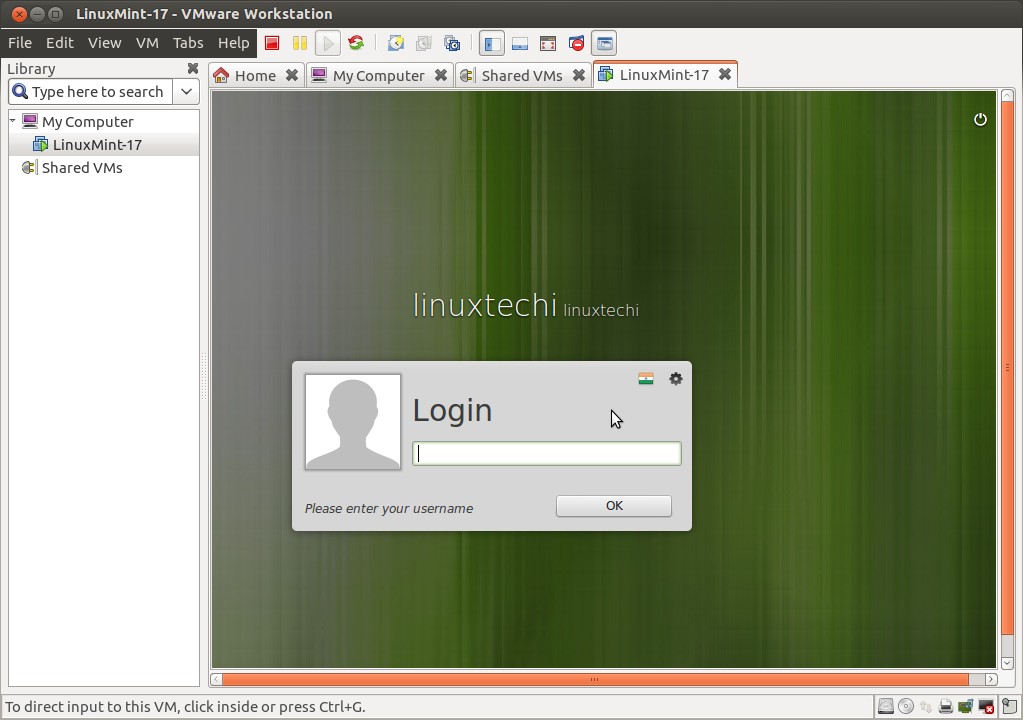The width and height of the screenshot is (1023, 720).
Task: Open the Edit menu
Action: tap(59, 43)
